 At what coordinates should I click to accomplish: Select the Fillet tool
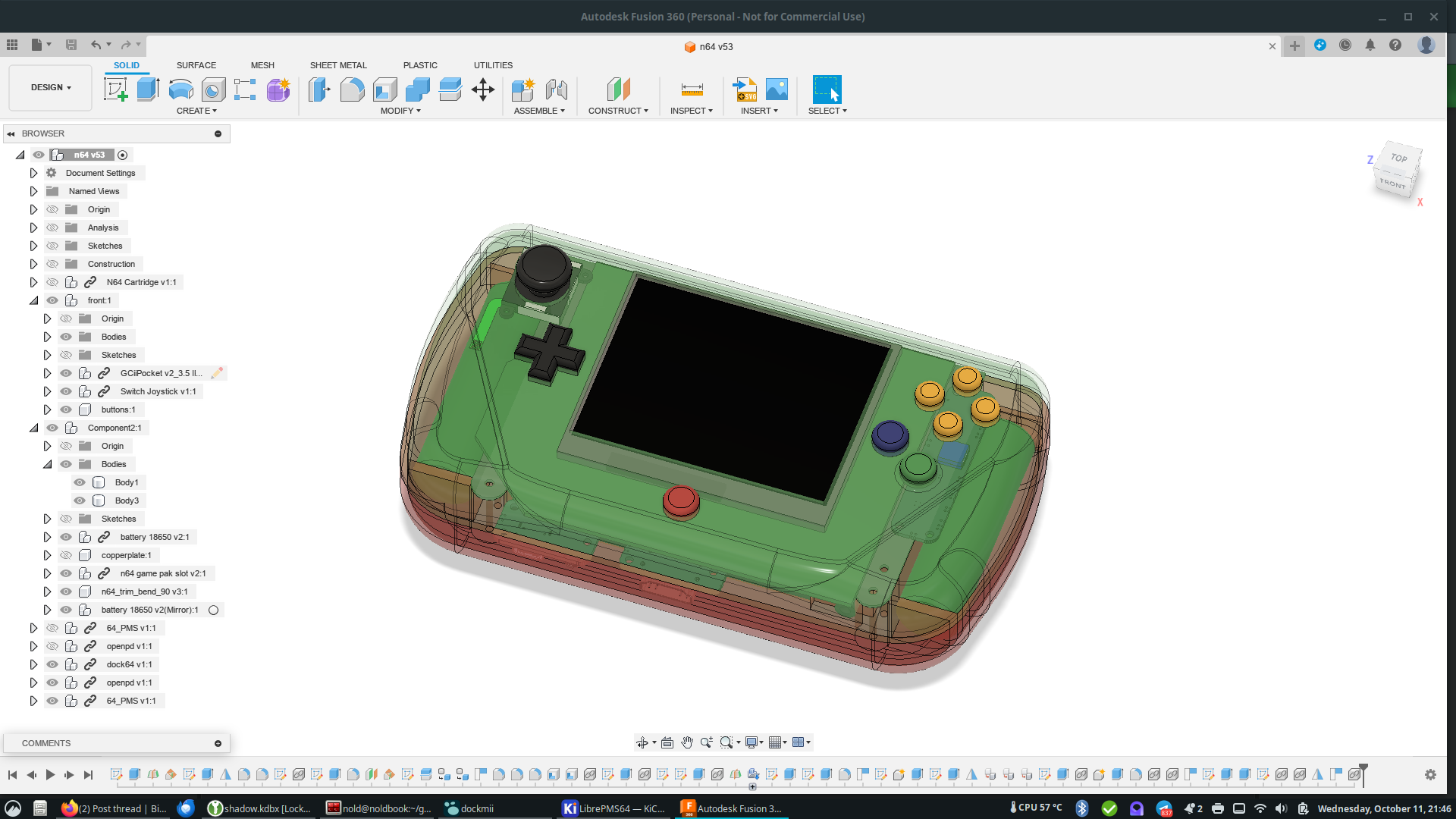[x=352, y=89]
